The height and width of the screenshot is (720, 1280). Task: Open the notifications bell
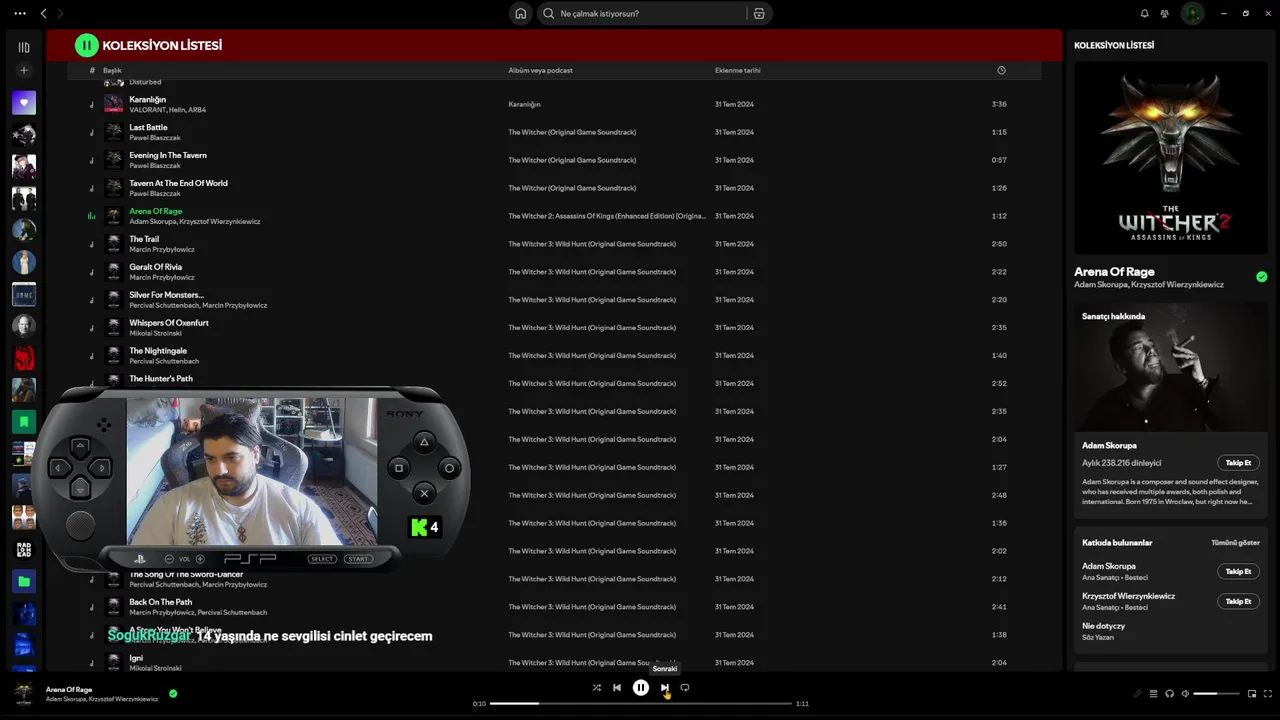(x=1144, y=14)
